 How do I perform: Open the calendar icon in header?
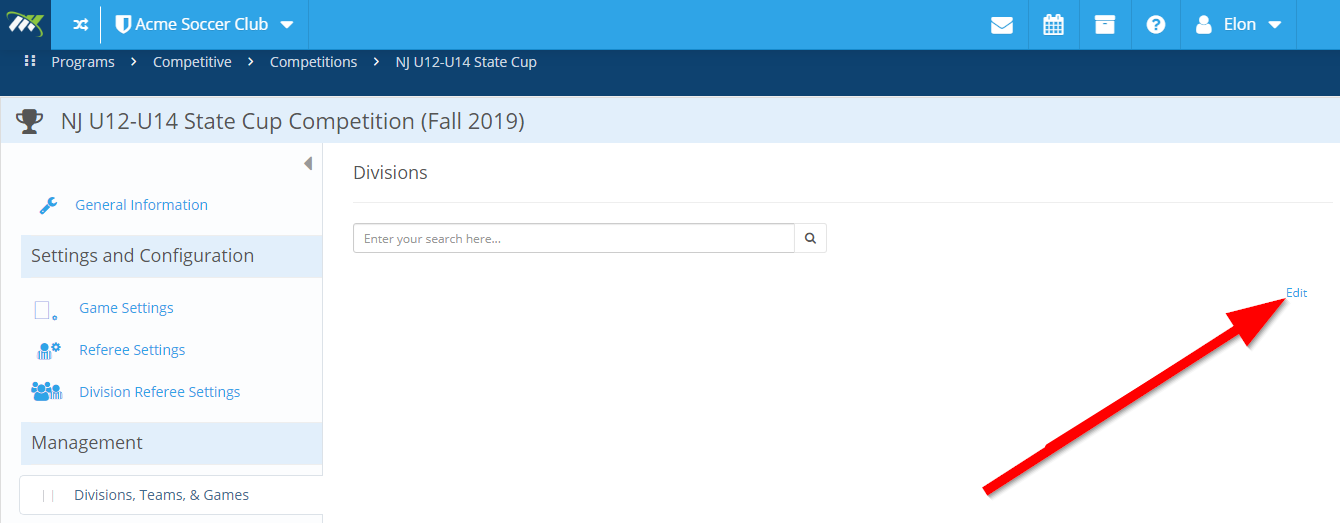click(x=1053, y=25)
